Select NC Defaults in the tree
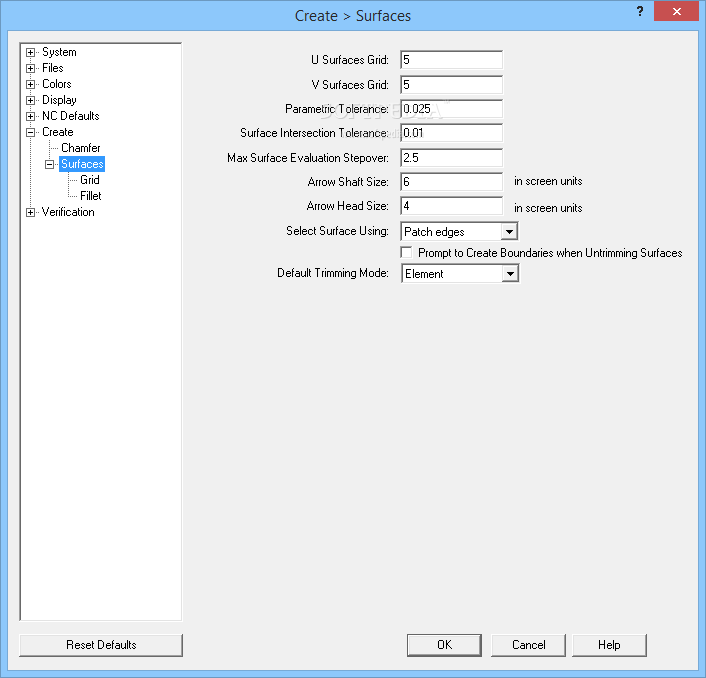 tap(71, 116)
